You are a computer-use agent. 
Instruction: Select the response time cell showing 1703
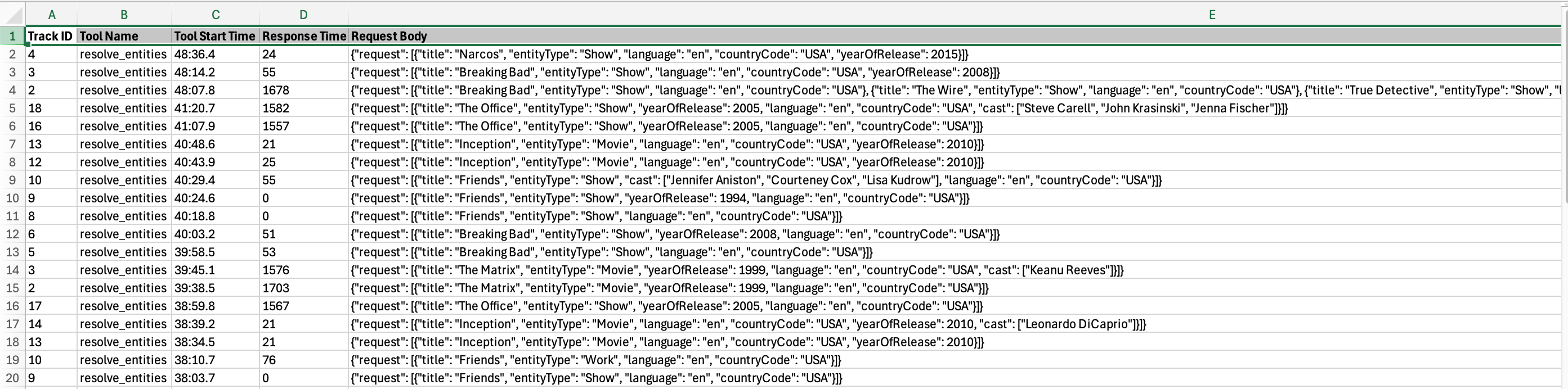click(303, 288)
